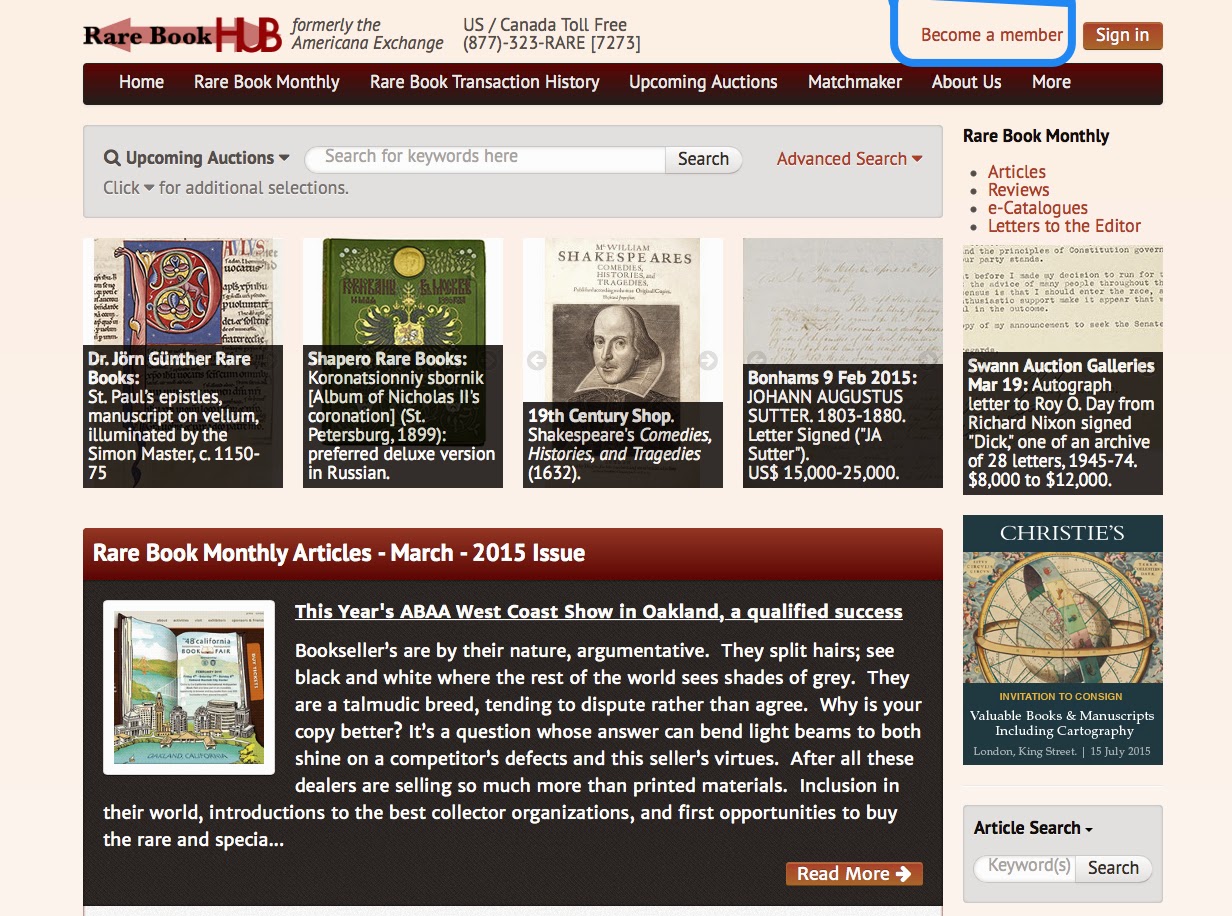Viewport: 1232px width, 916px height.
Task: Open Letters to the Editor link
Action: (1064, 226)
